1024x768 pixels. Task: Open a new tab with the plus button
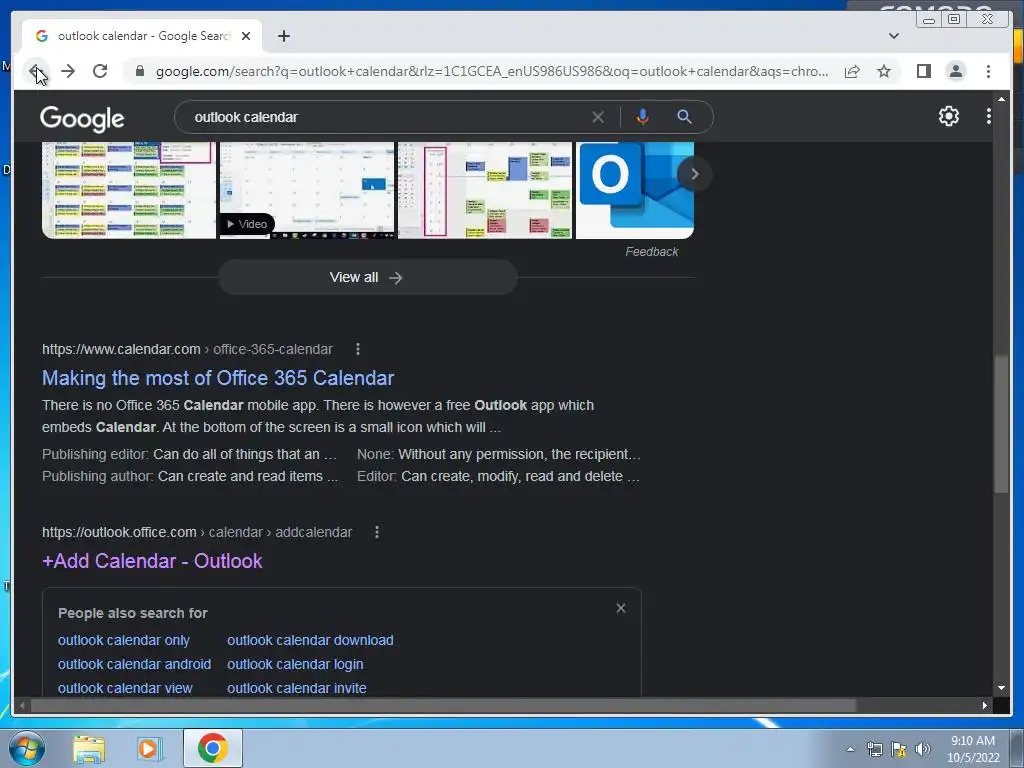283,36
